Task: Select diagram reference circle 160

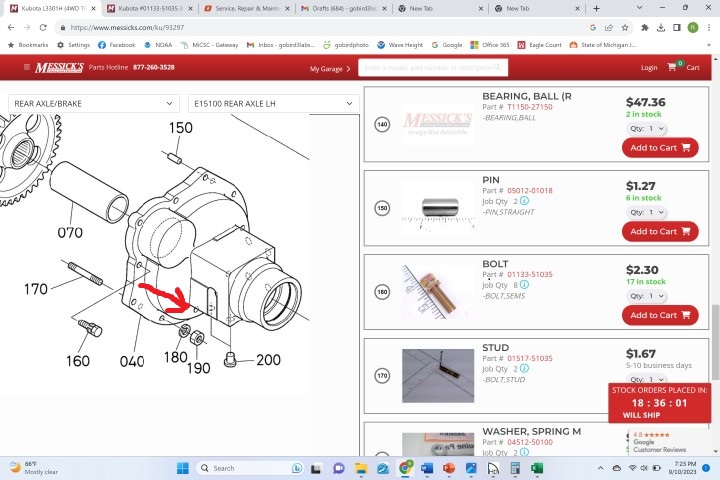Action: click(x=382, y=292)
